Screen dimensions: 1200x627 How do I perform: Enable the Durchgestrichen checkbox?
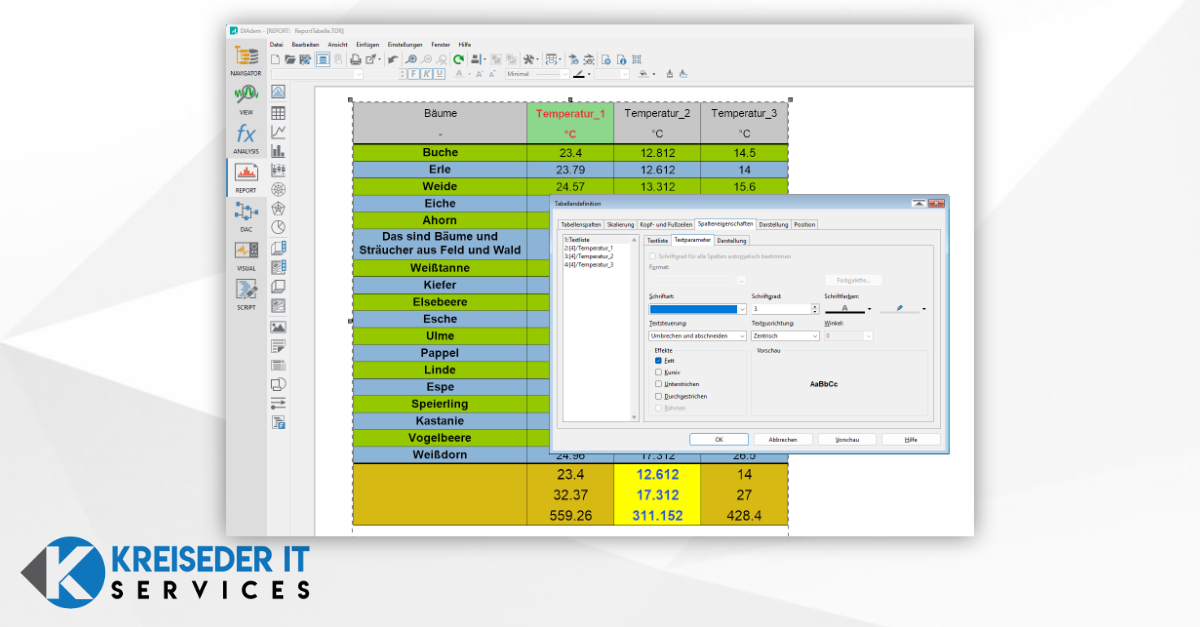pos(658,396)
